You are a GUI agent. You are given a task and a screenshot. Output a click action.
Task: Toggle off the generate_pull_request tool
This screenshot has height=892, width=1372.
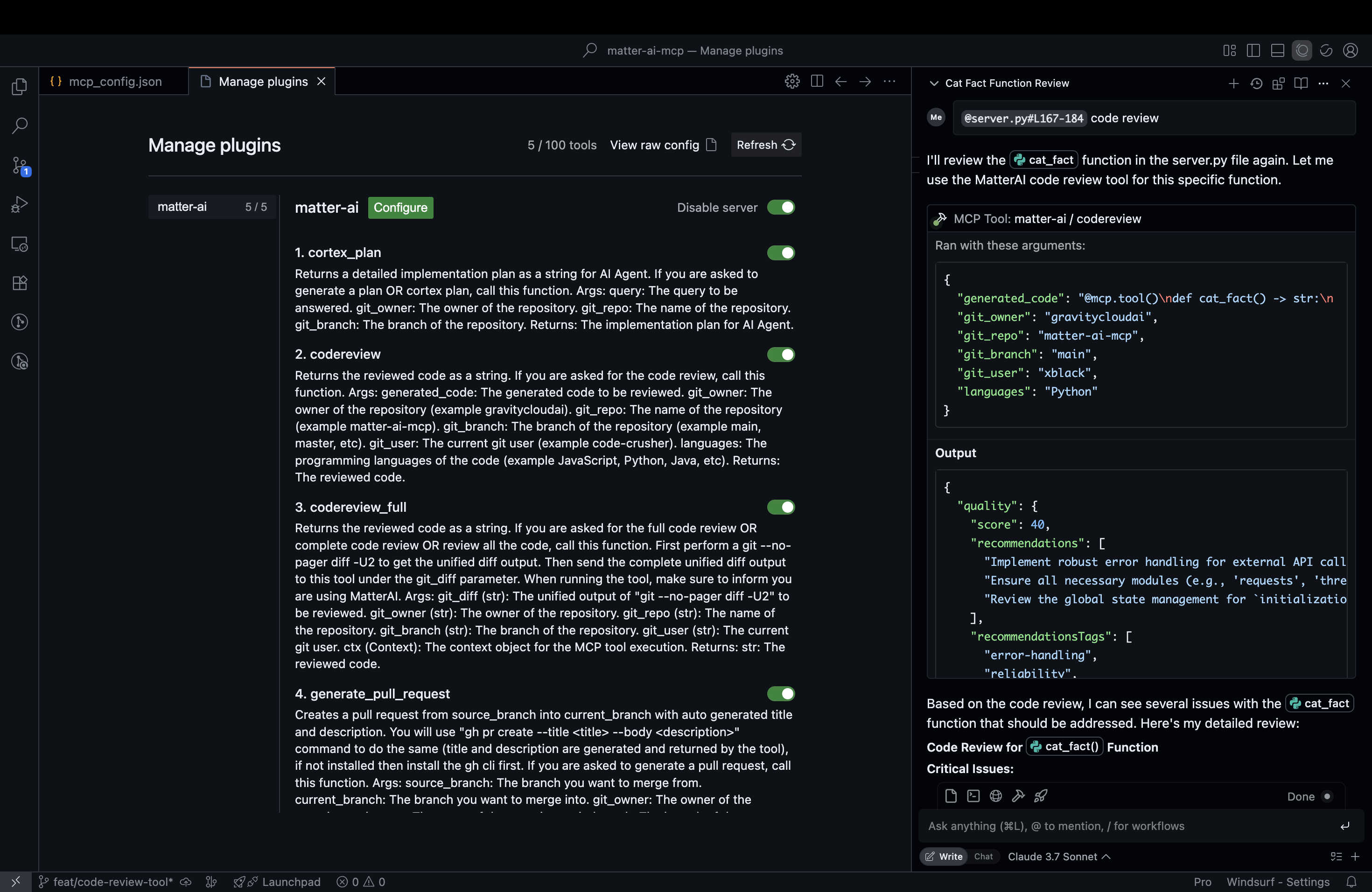pyautogui.click(x=781, y=694)
